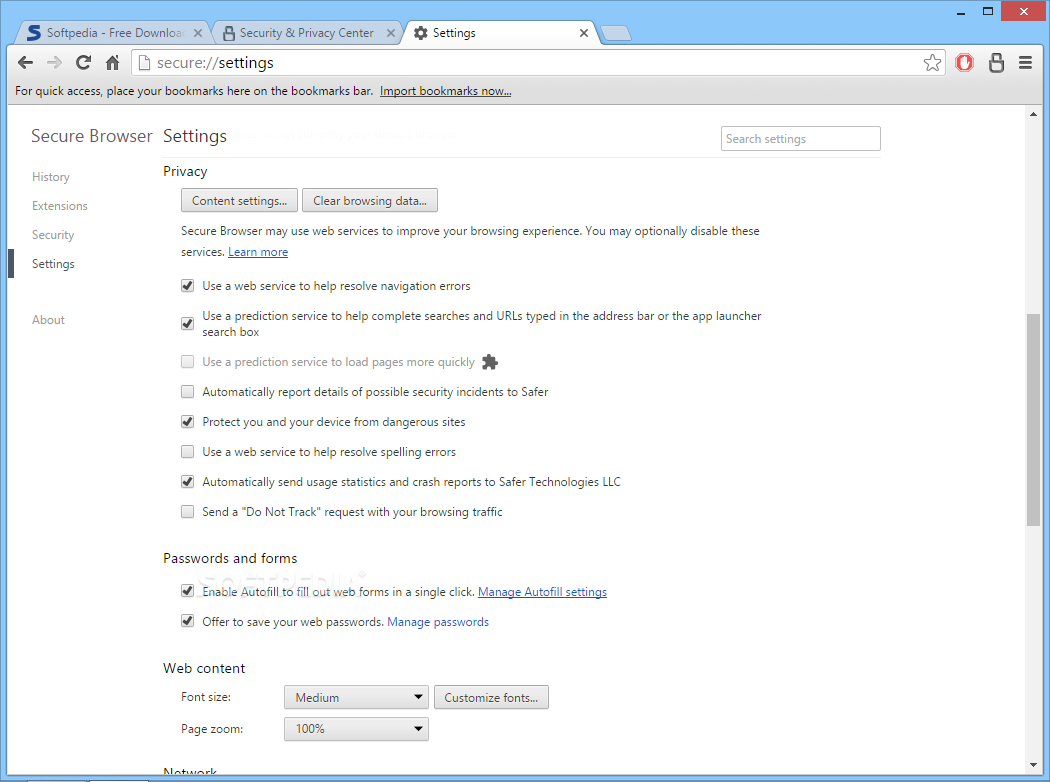Toggle load pages more quickly checkbox
This screenshot has width=1050, height=782.
188,362
